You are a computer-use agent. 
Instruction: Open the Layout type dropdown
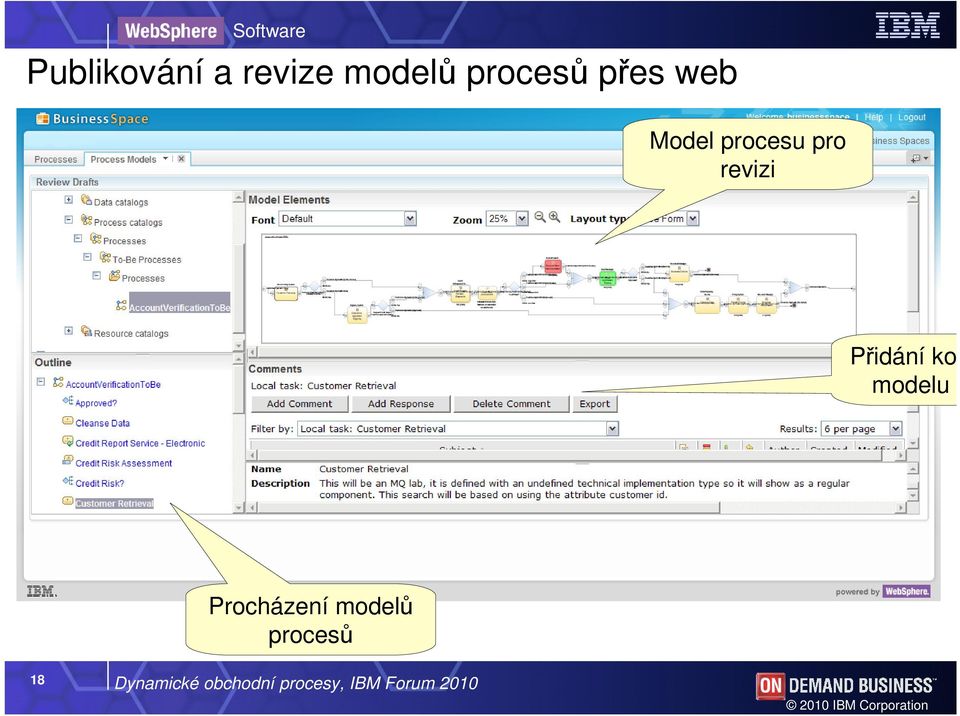692,219
